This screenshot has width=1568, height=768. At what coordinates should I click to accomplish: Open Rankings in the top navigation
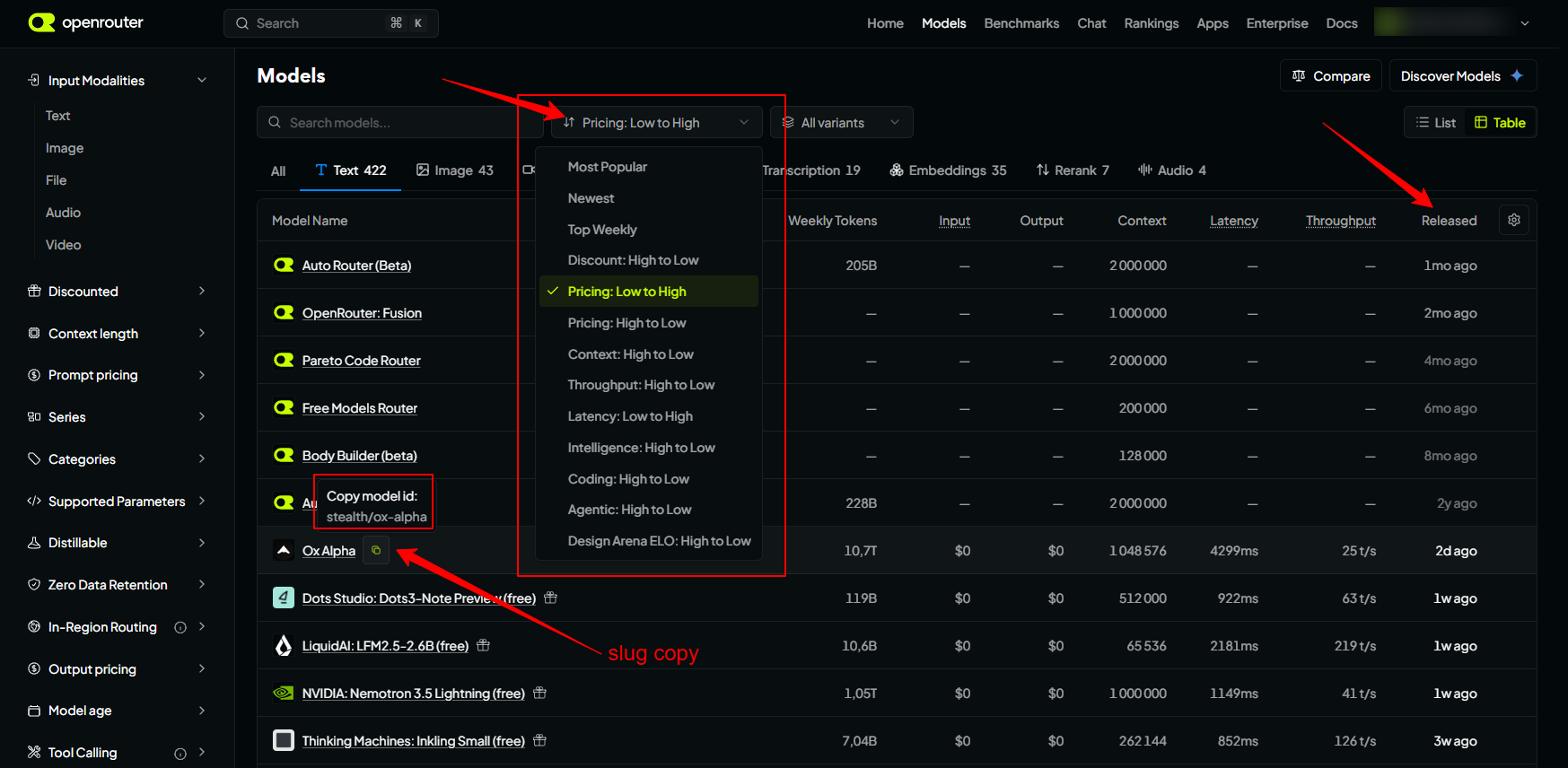(1152, 23)
